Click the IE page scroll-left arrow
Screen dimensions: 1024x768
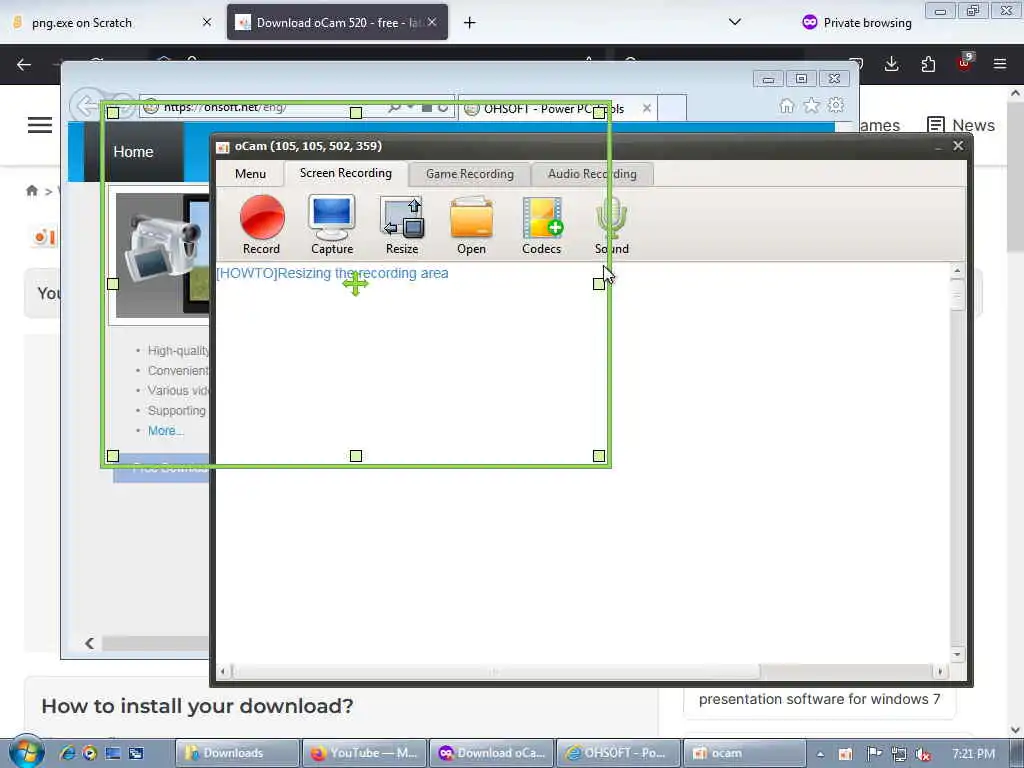89,643
